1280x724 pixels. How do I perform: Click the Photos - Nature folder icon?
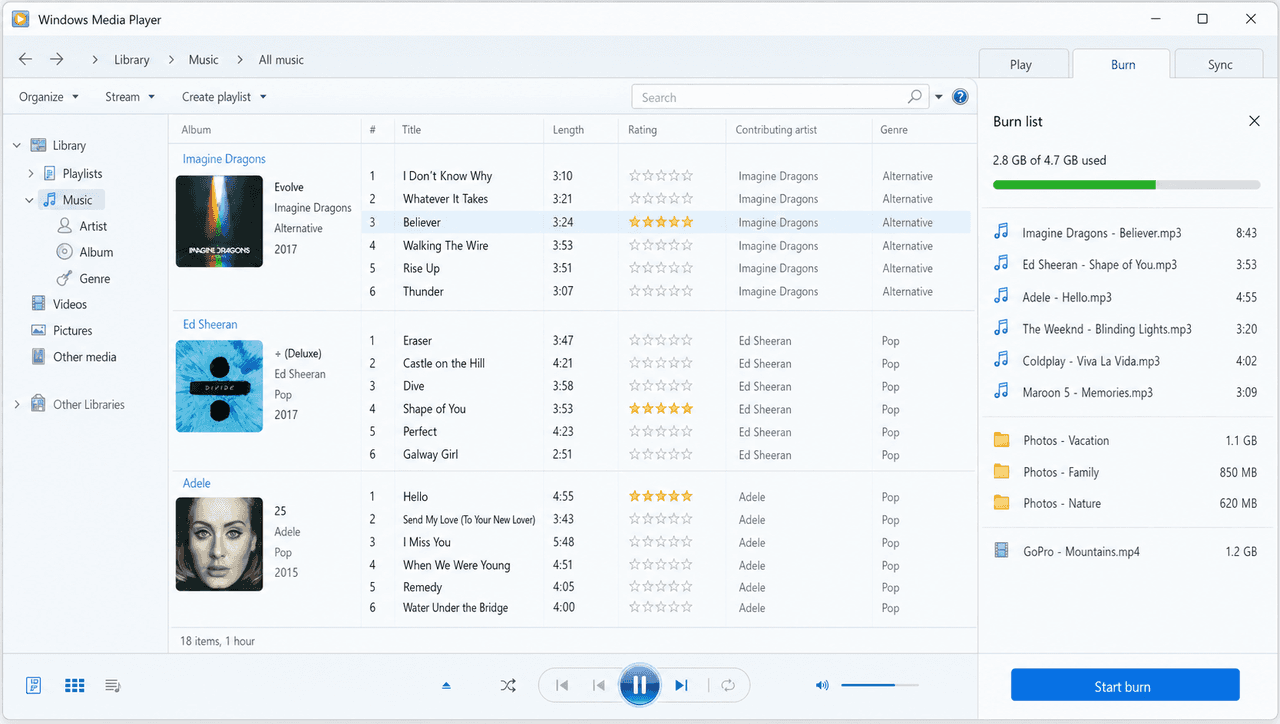coord(1001,503)
